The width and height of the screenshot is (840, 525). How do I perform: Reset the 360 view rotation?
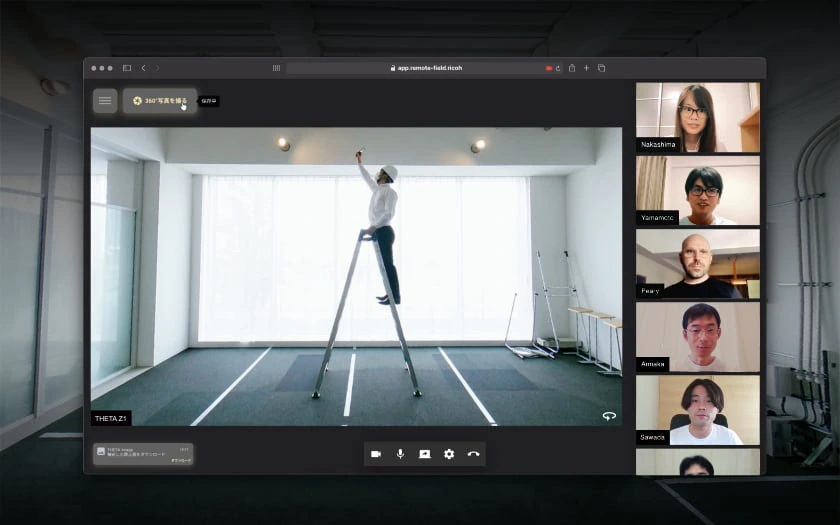(609, 416)
